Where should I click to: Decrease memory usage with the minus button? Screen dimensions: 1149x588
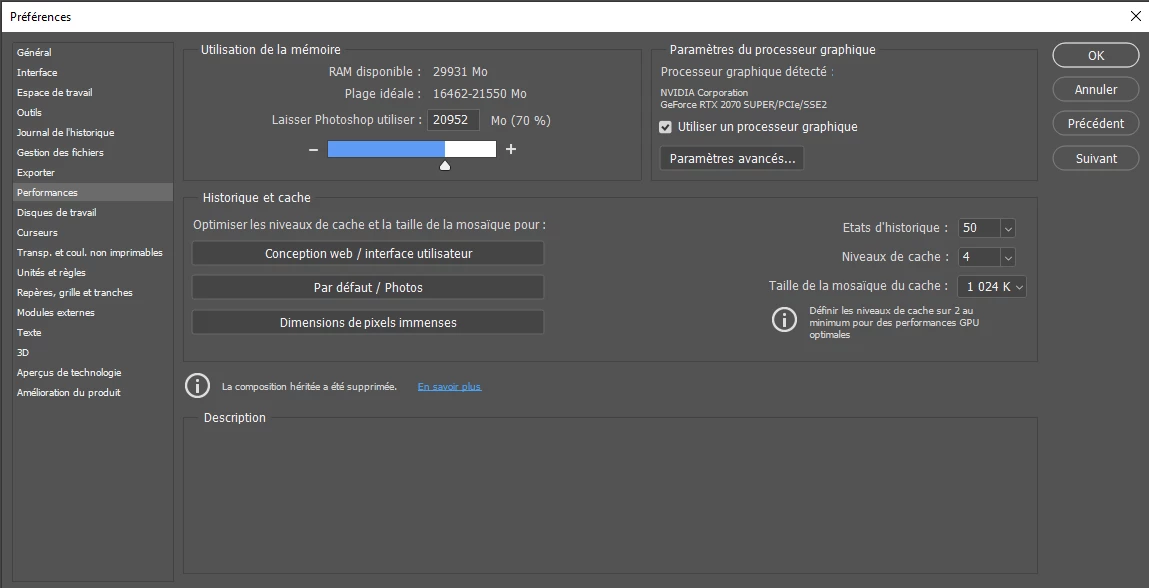tap(314, 150)
